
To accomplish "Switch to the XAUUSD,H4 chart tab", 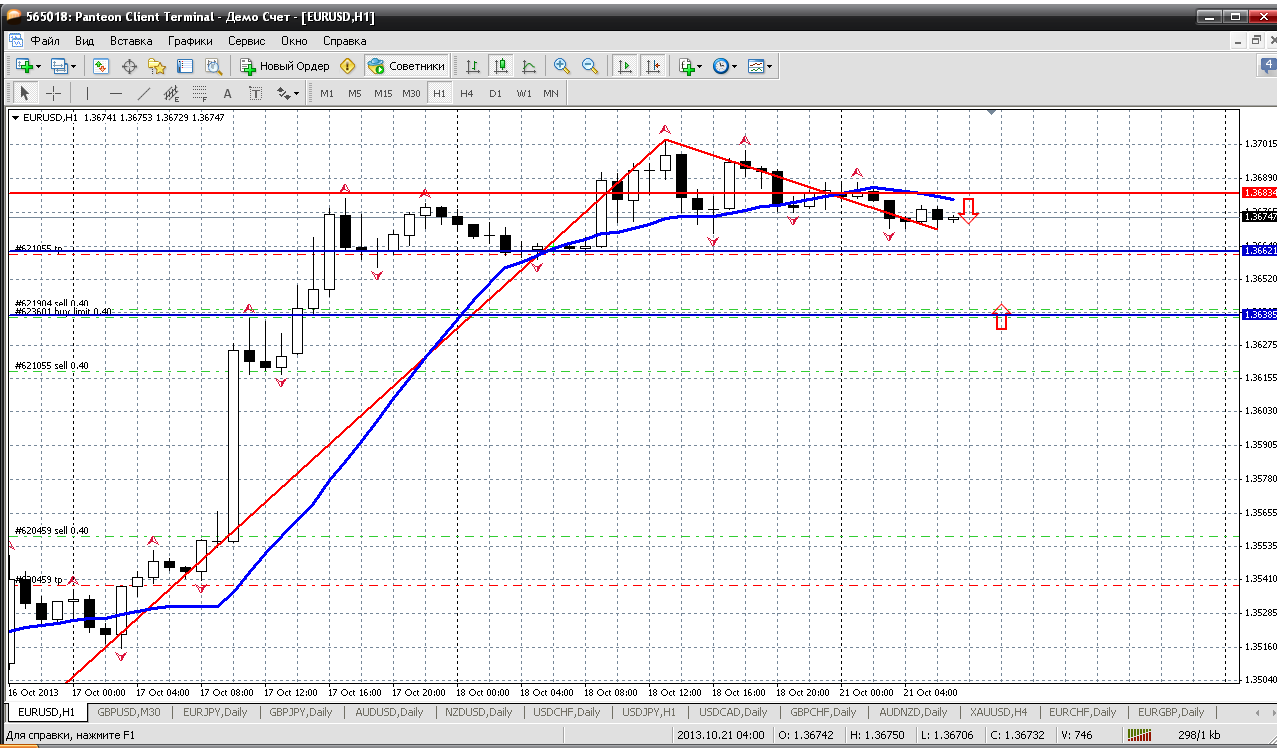I will (997, 712).
